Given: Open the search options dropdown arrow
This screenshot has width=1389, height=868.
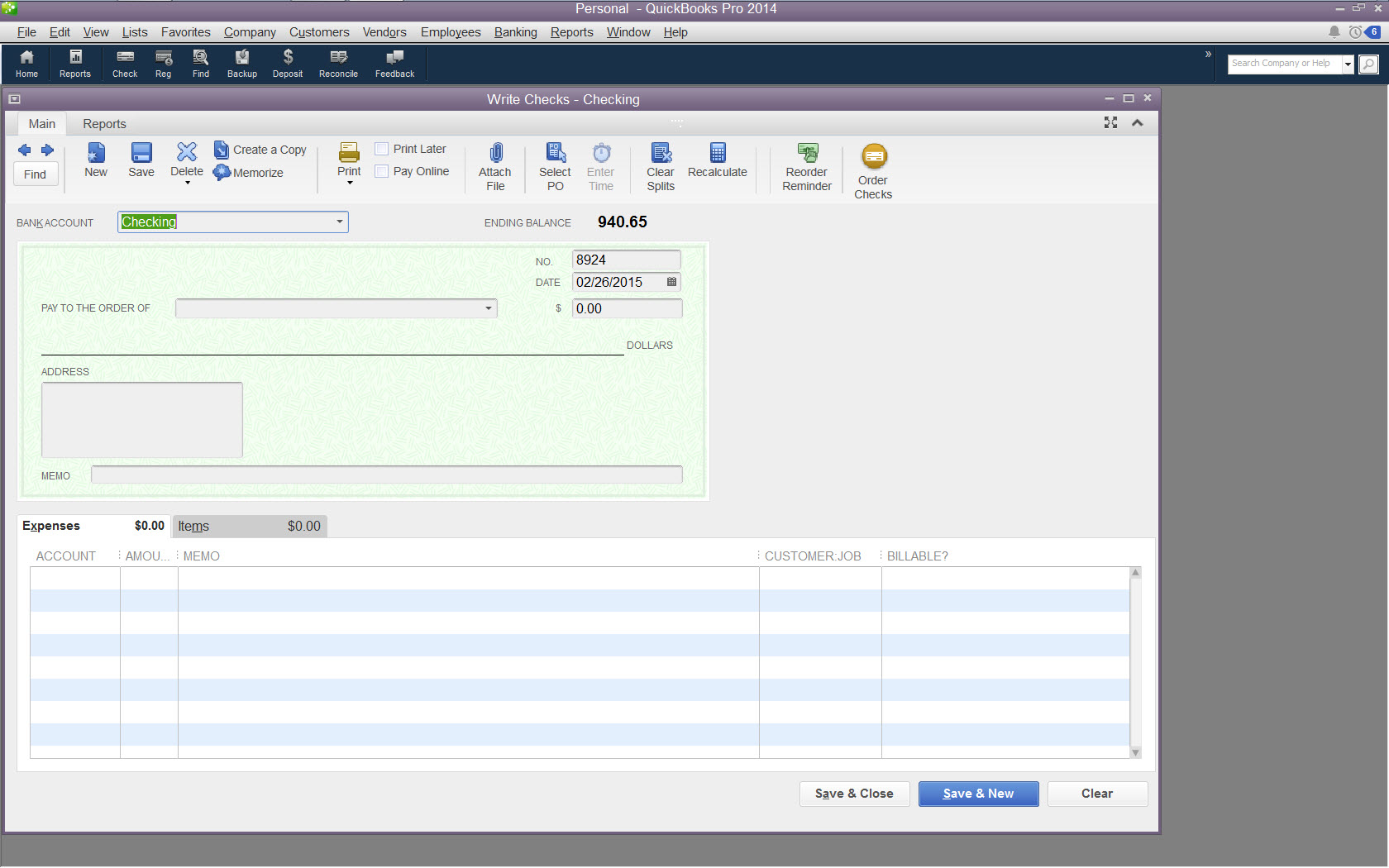Looking at the screenshot, I should click(x=1348, y=64).
